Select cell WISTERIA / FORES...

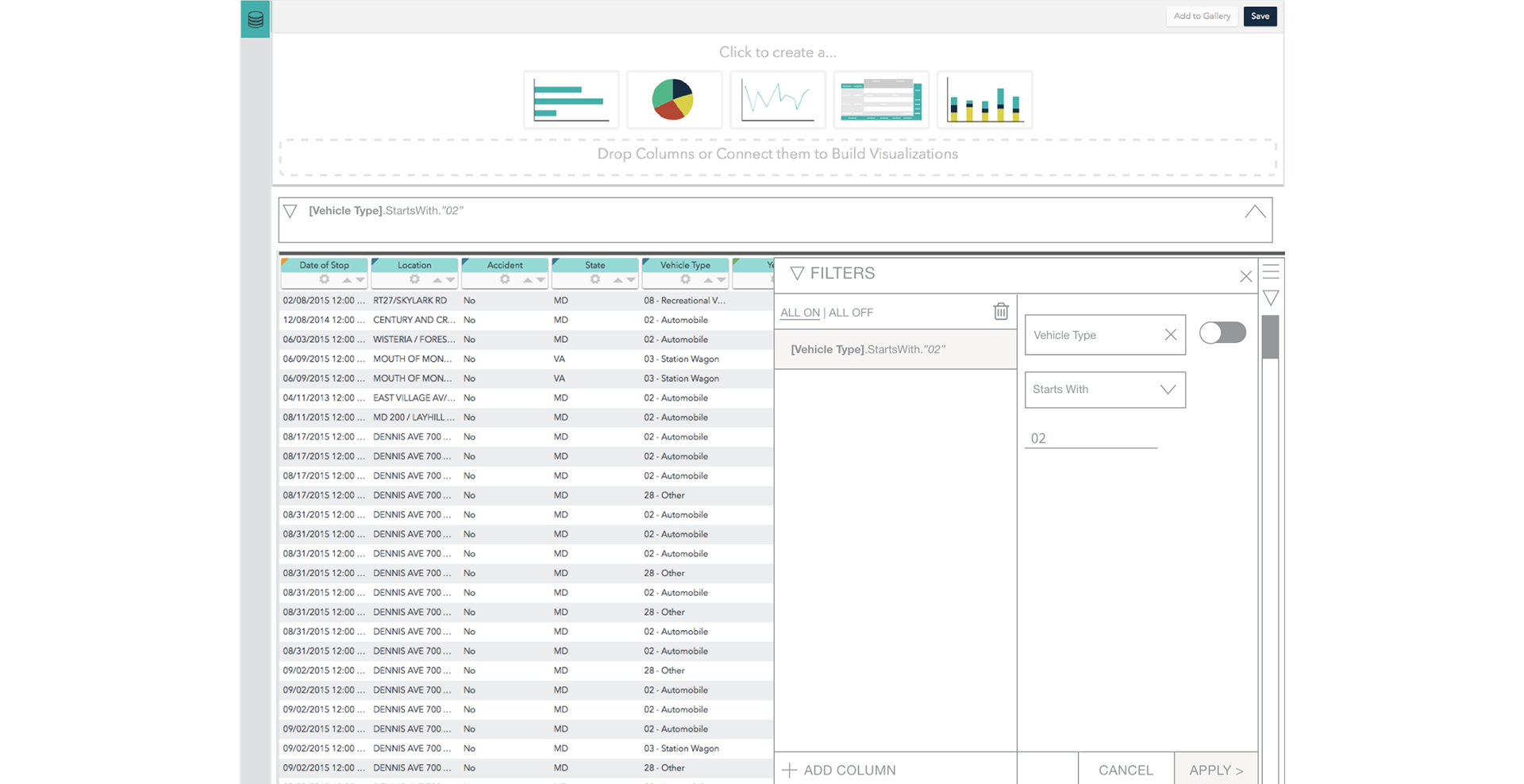click(414, 340)
